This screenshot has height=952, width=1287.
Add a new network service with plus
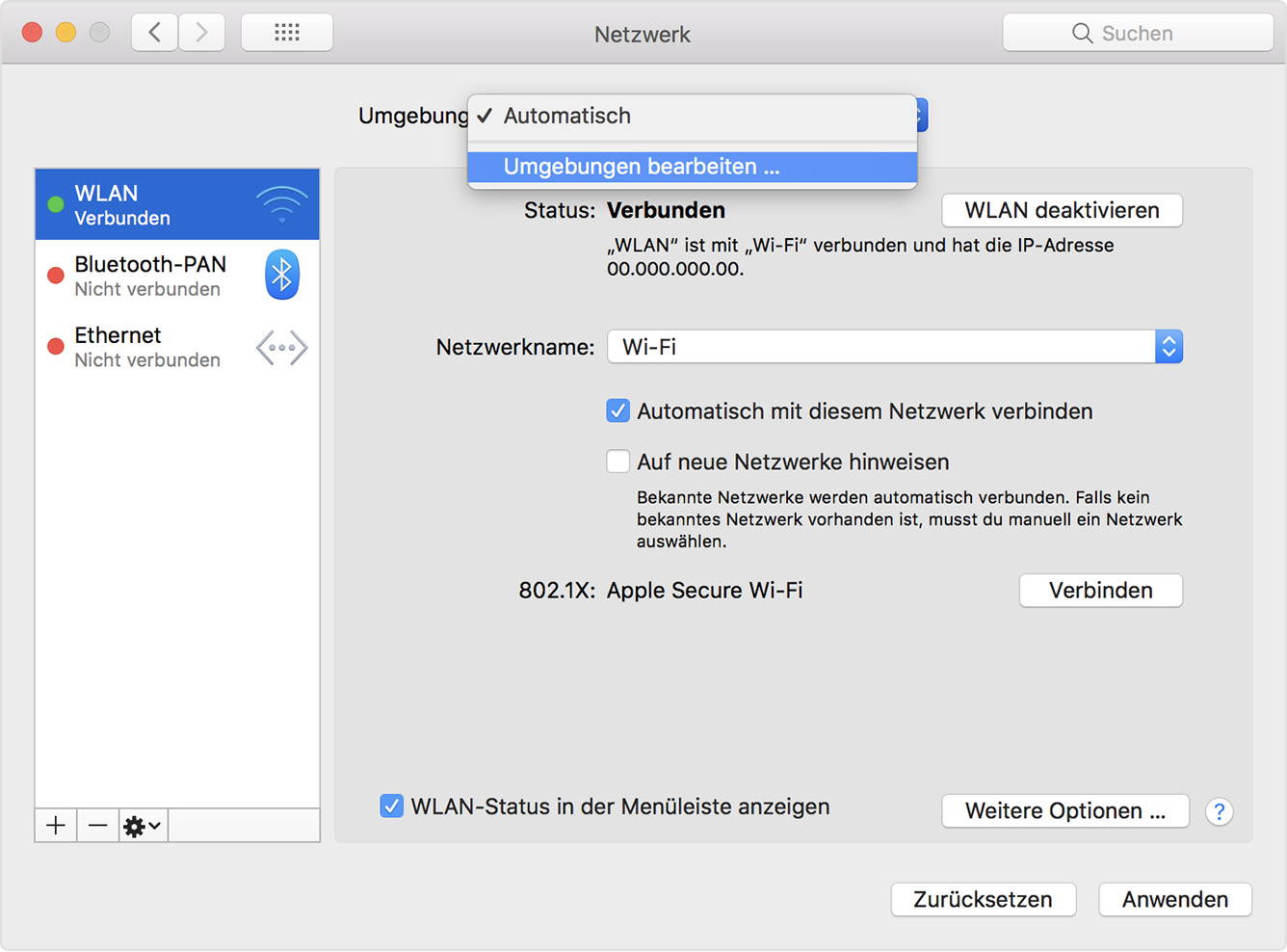56,826
